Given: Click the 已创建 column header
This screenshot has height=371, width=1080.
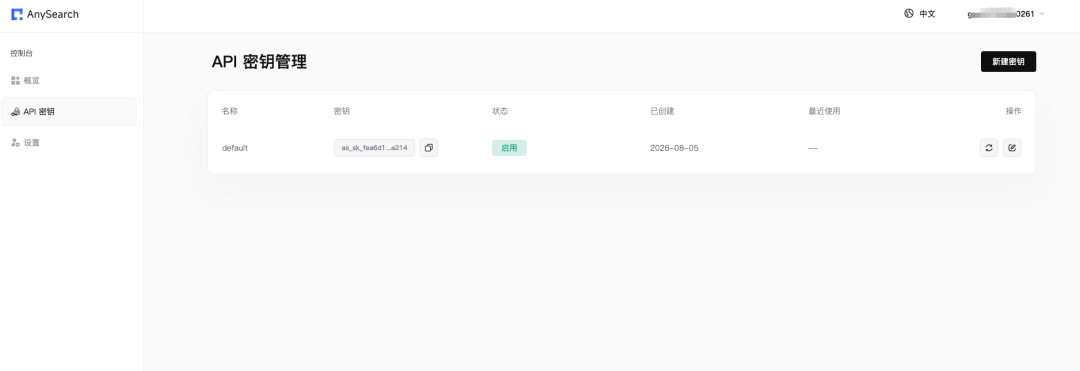Looking at the screenshot, I should 662,111.
